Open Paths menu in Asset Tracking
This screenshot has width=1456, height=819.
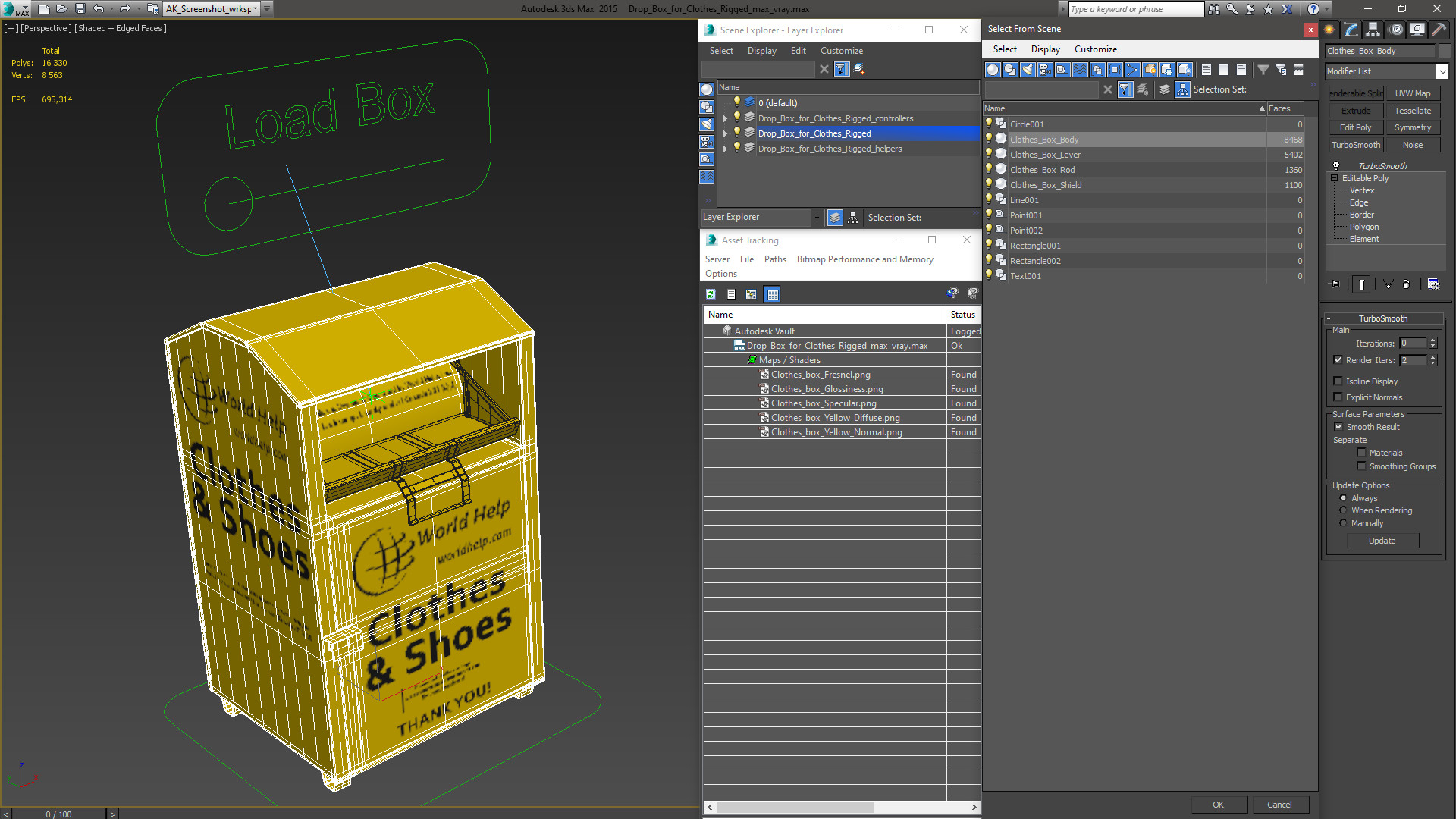click(x=775, y=259)
